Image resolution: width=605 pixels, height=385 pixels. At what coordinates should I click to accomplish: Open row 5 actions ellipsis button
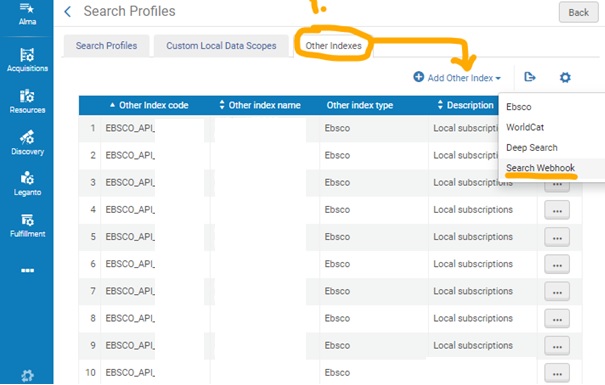(557, 237)
